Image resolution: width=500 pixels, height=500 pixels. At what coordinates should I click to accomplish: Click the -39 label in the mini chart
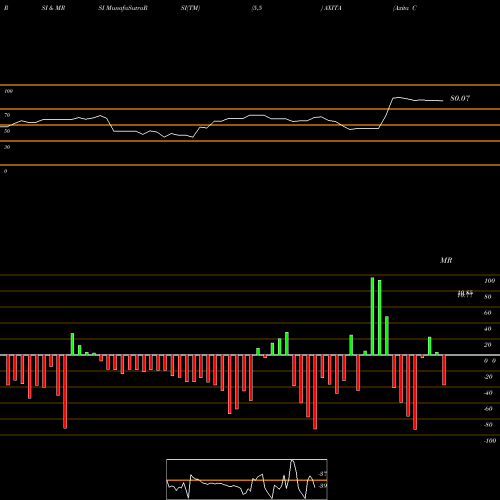point(323,486)
